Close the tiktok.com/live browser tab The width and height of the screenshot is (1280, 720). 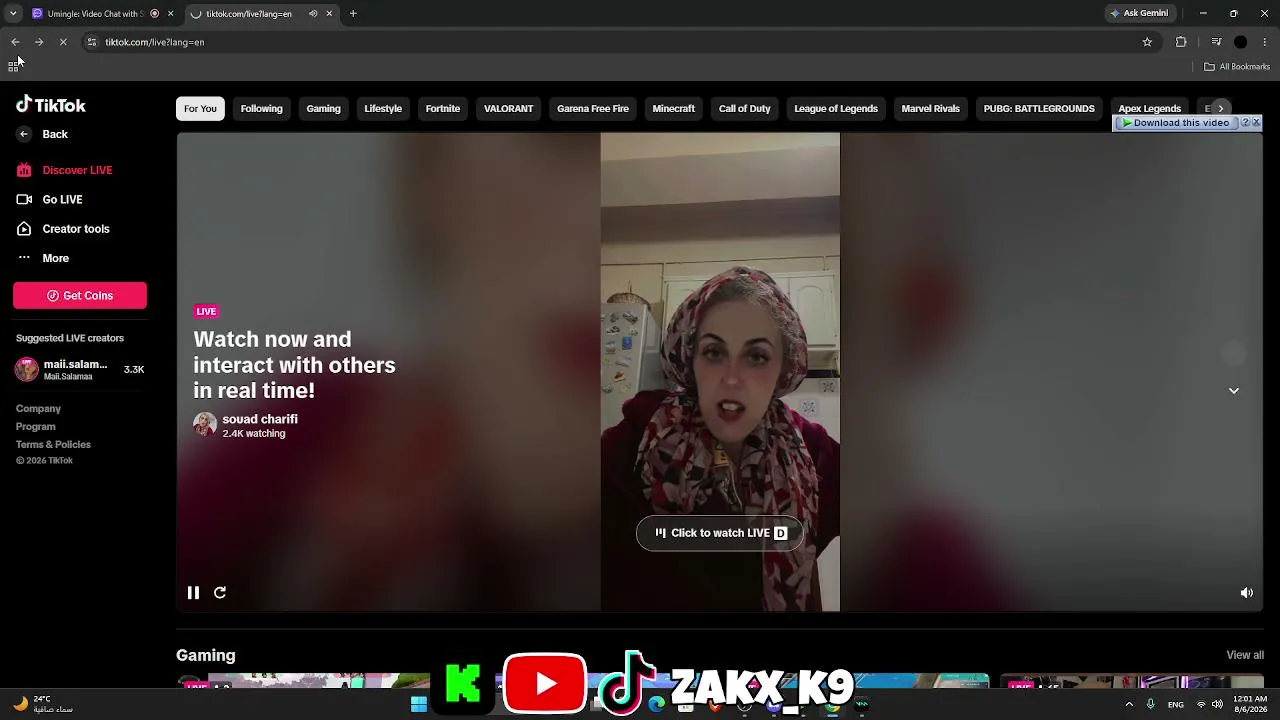[x=329, y=14]
